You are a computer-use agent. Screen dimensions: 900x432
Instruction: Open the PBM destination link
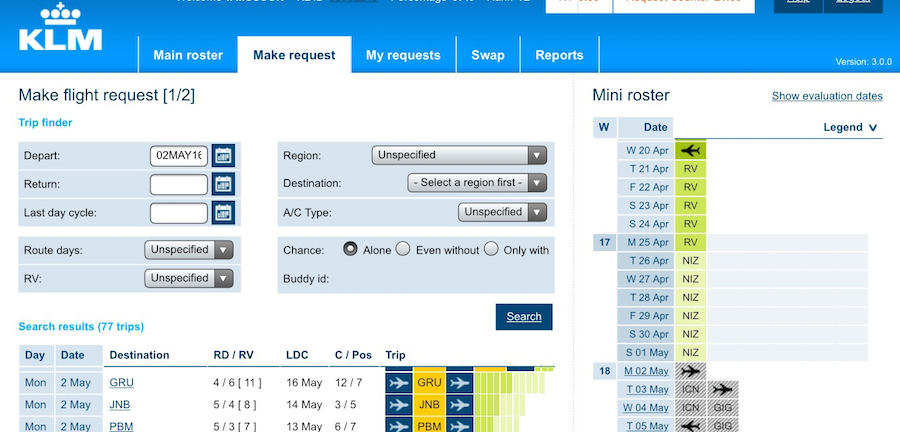(122, 426)
